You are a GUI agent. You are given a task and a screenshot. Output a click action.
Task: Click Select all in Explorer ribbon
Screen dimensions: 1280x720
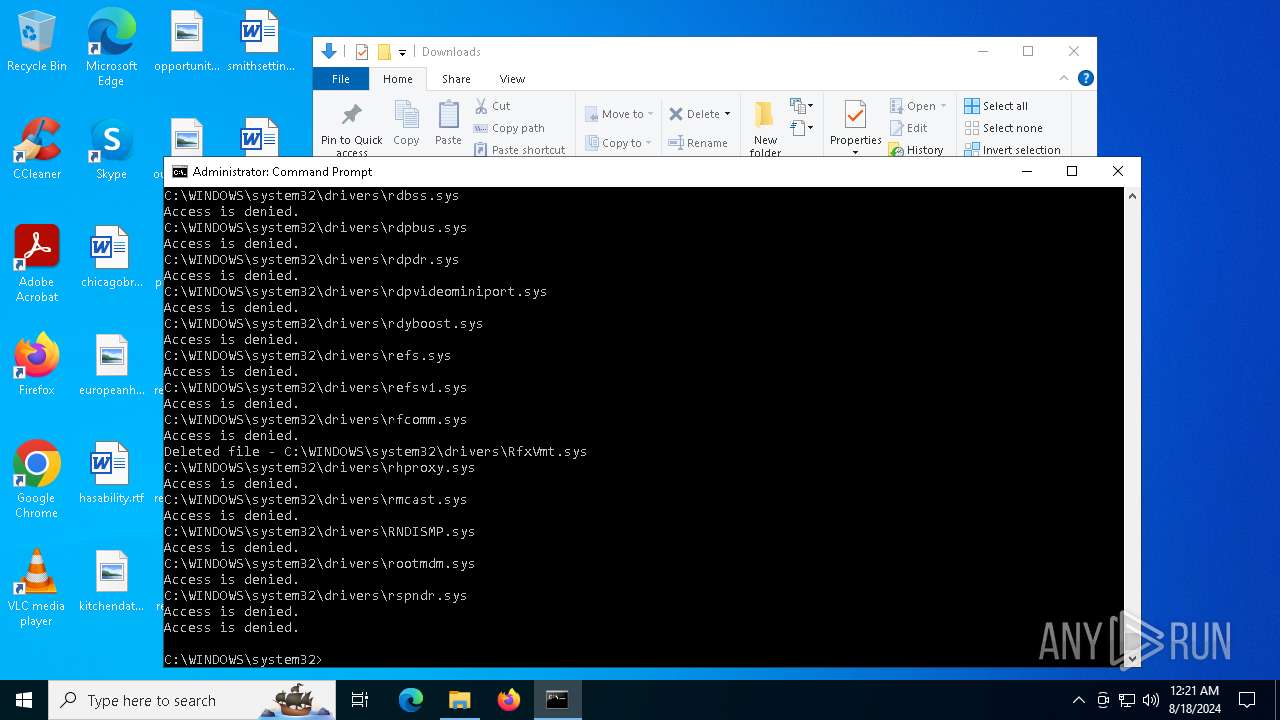pos(996,106)
